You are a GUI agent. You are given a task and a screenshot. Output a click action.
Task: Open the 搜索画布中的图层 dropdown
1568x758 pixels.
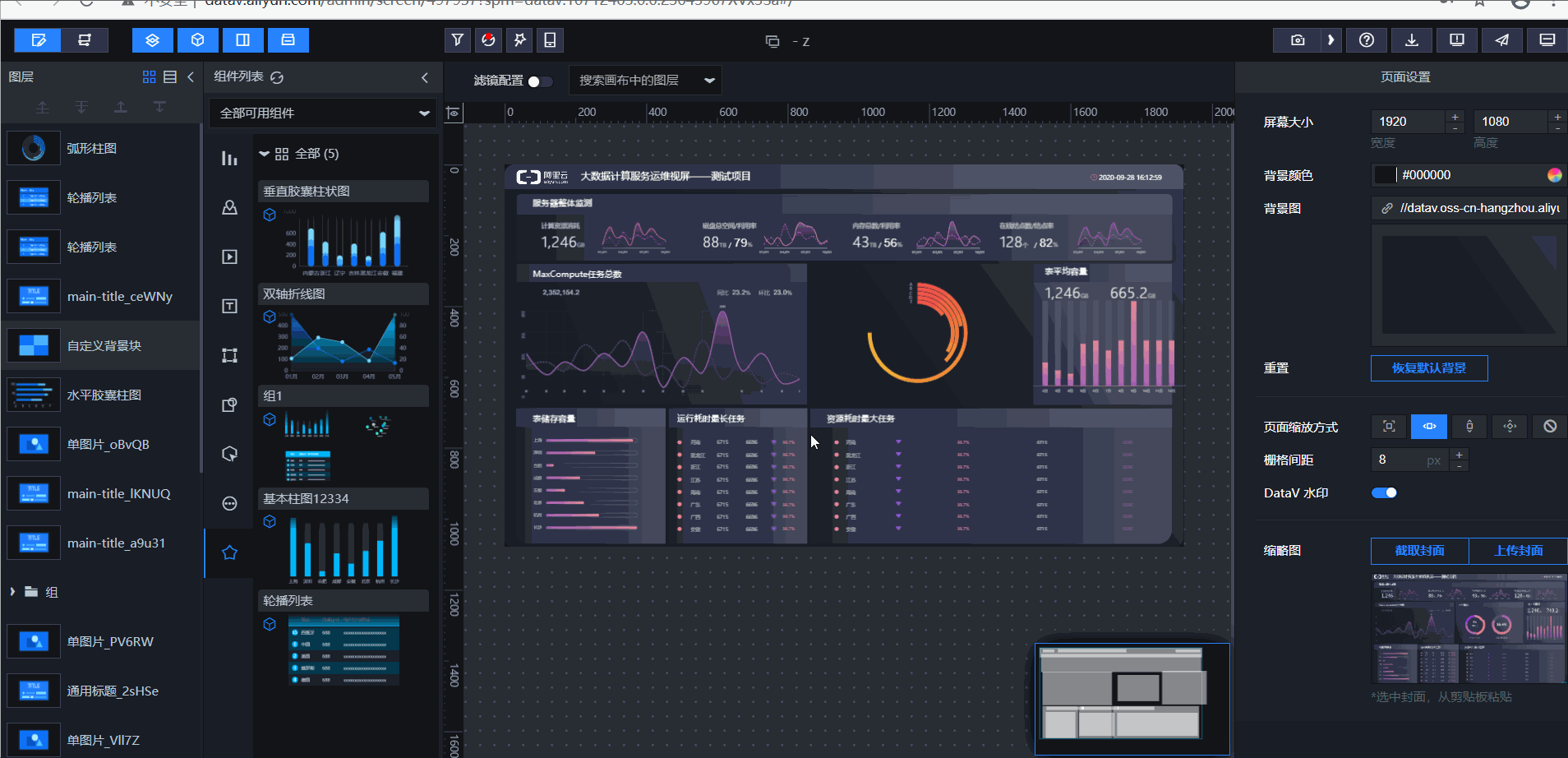click(x=645, y=81)
